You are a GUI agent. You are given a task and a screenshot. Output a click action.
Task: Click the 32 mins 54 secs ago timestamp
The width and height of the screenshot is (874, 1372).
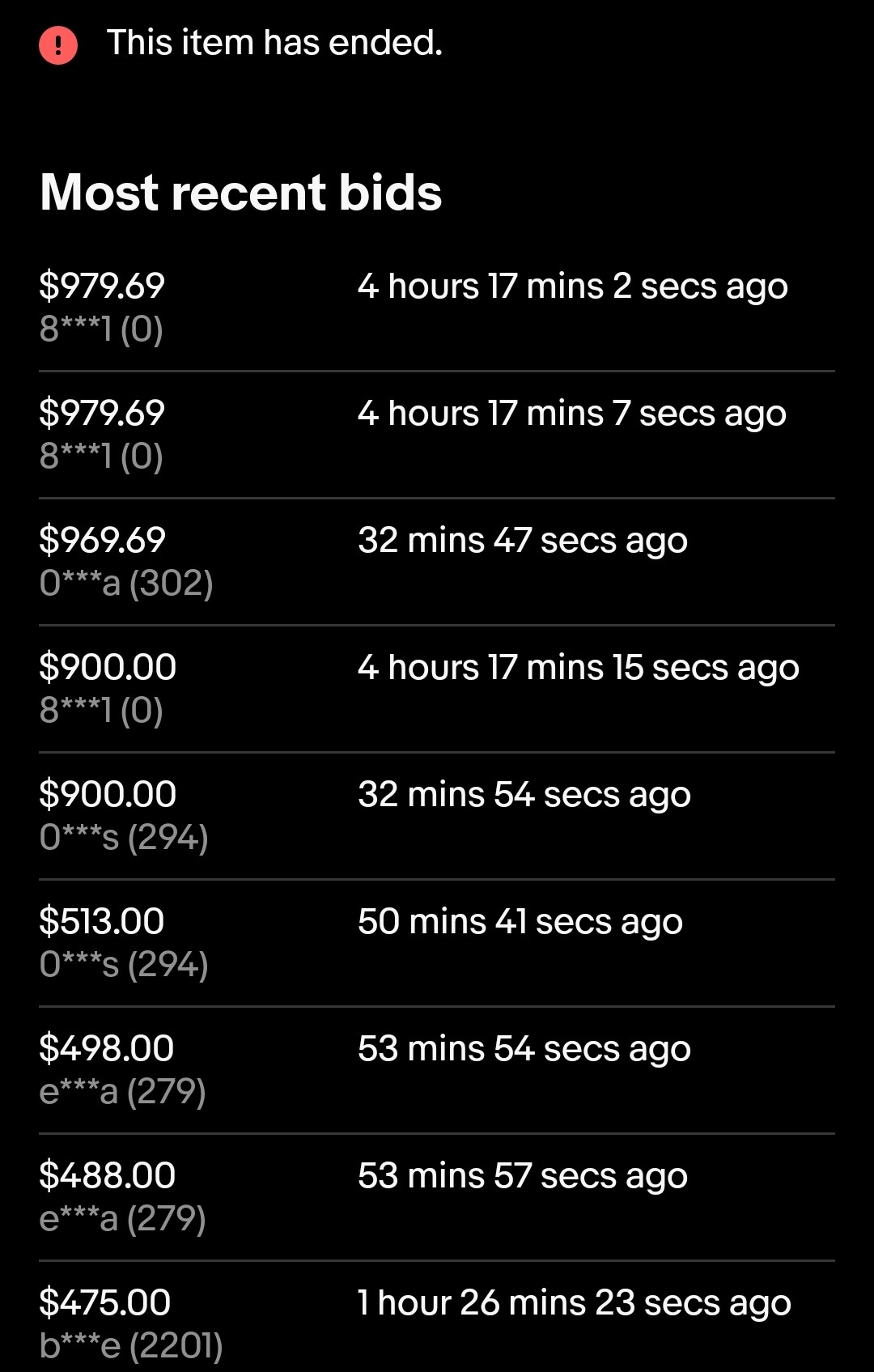pyautogui.click(x=524, y=795)
